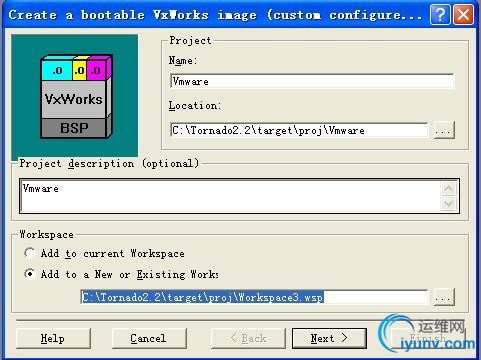Click the Help question mark title button
481x360 pixels.
click(x=440, y=15)
